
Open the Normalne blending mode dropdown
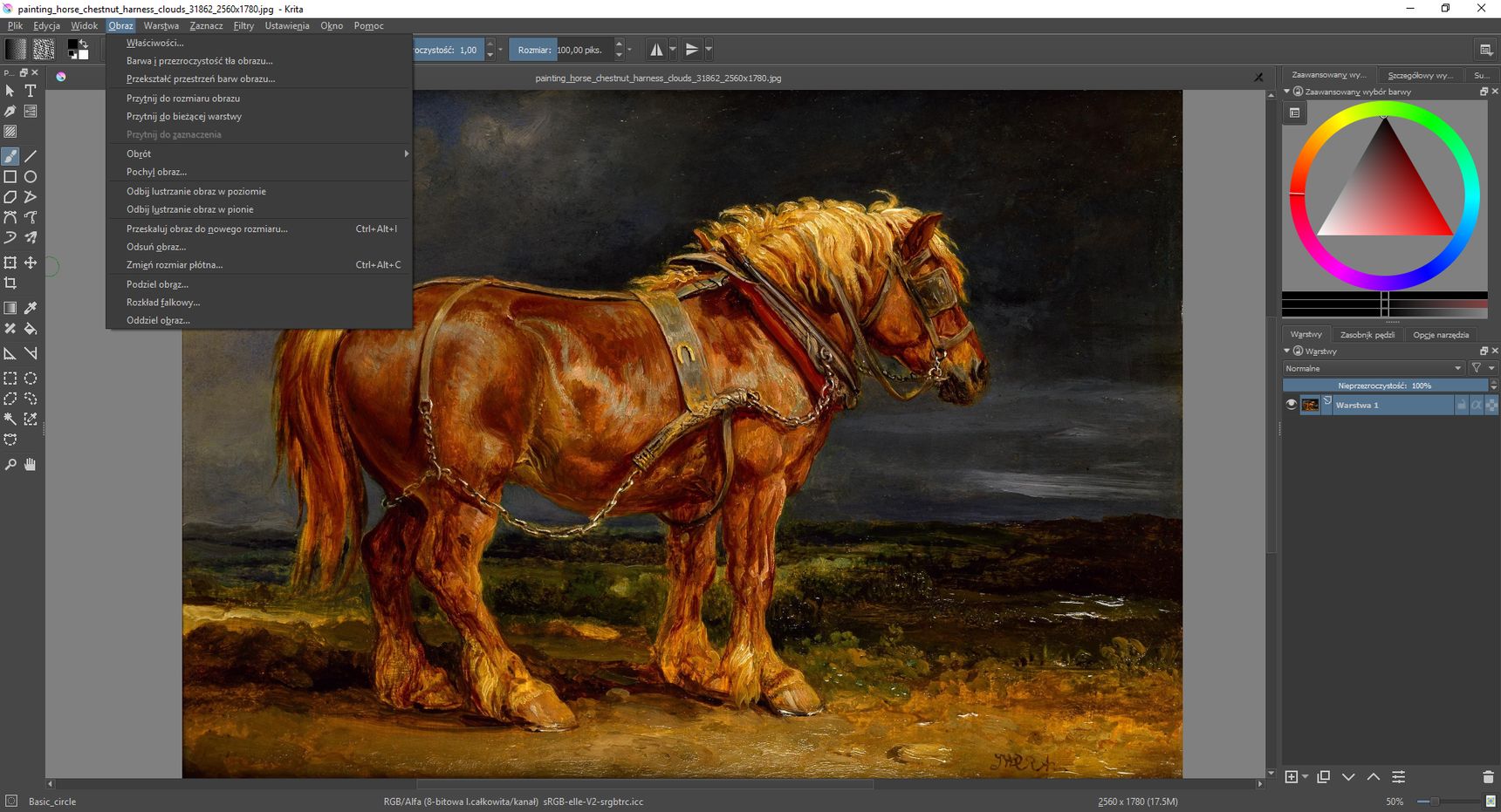tap(1374, 368)
